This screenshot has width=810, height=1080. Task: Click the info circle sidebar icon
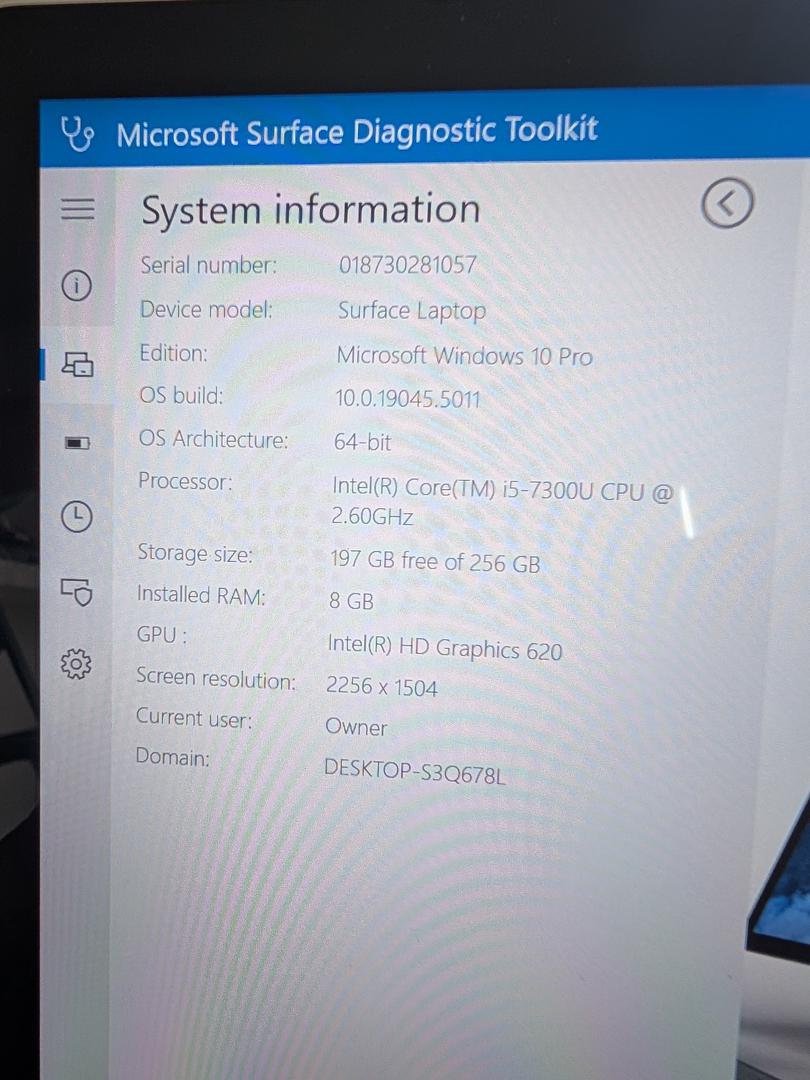click(x=77, y=286)
